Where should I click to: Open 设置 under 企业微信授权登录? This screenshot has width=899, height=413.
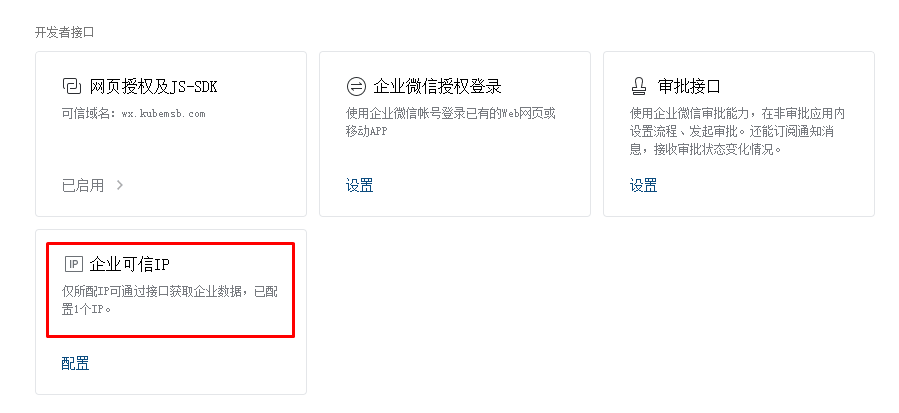(359, 185)
